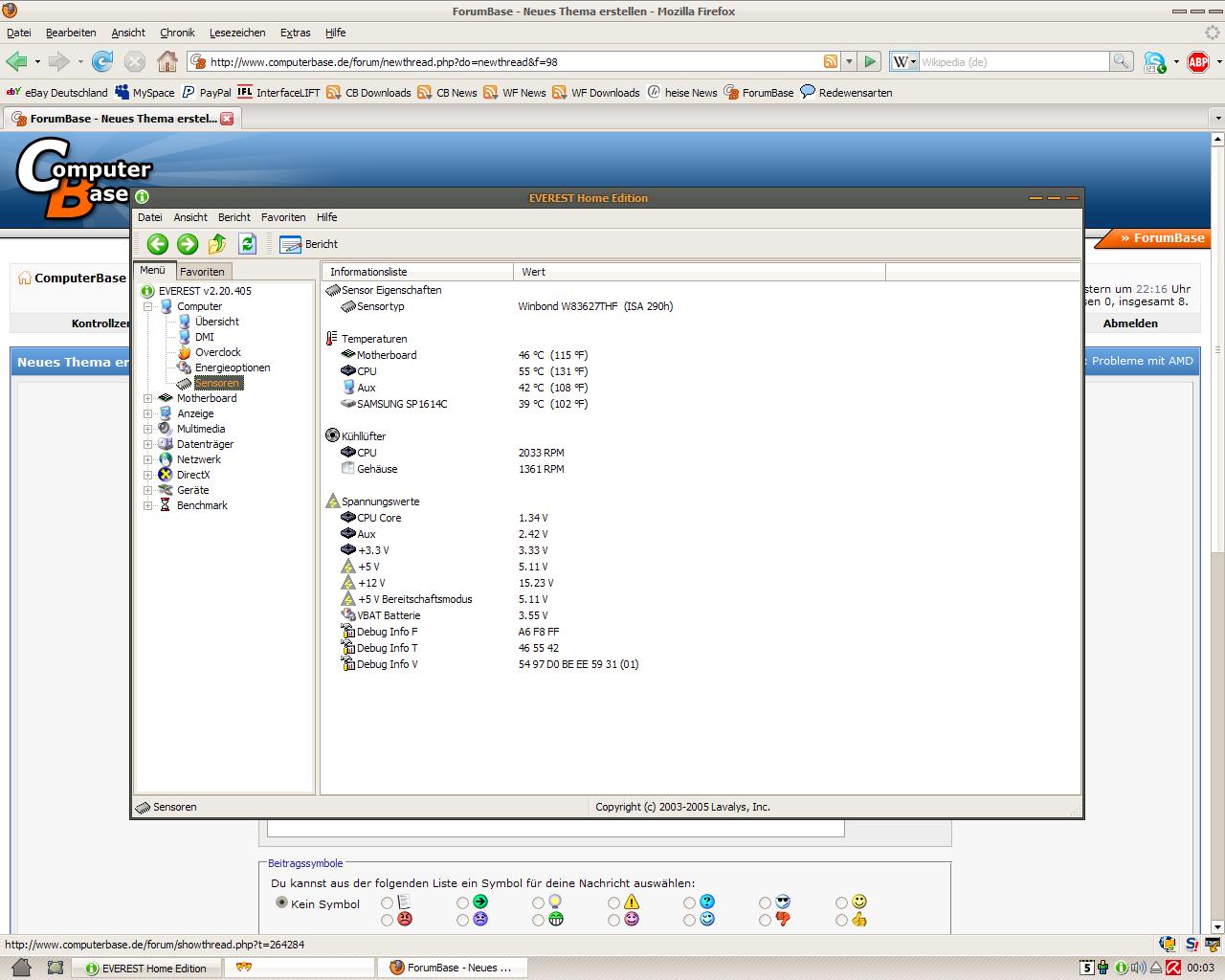Reload the page in Firefox
This screenshot has height=980, width=1225.
[102, 61]
